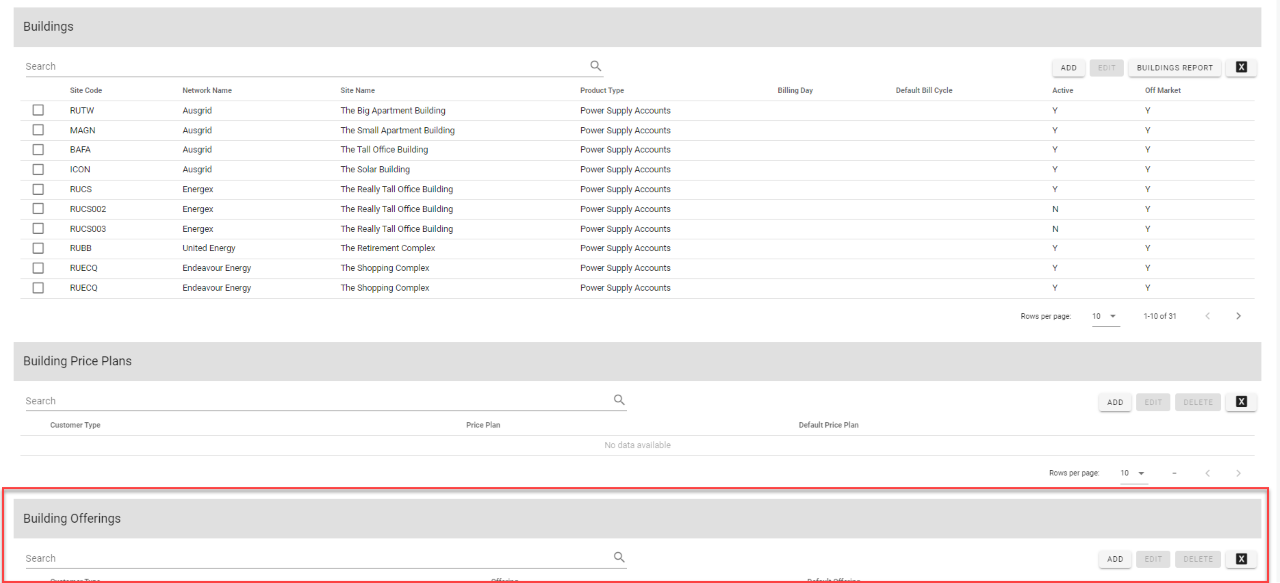Check the RUBB Retirement Complex row
This screenshot has width=1280, height=583.
pyautogui.click(x=38, y=248)
